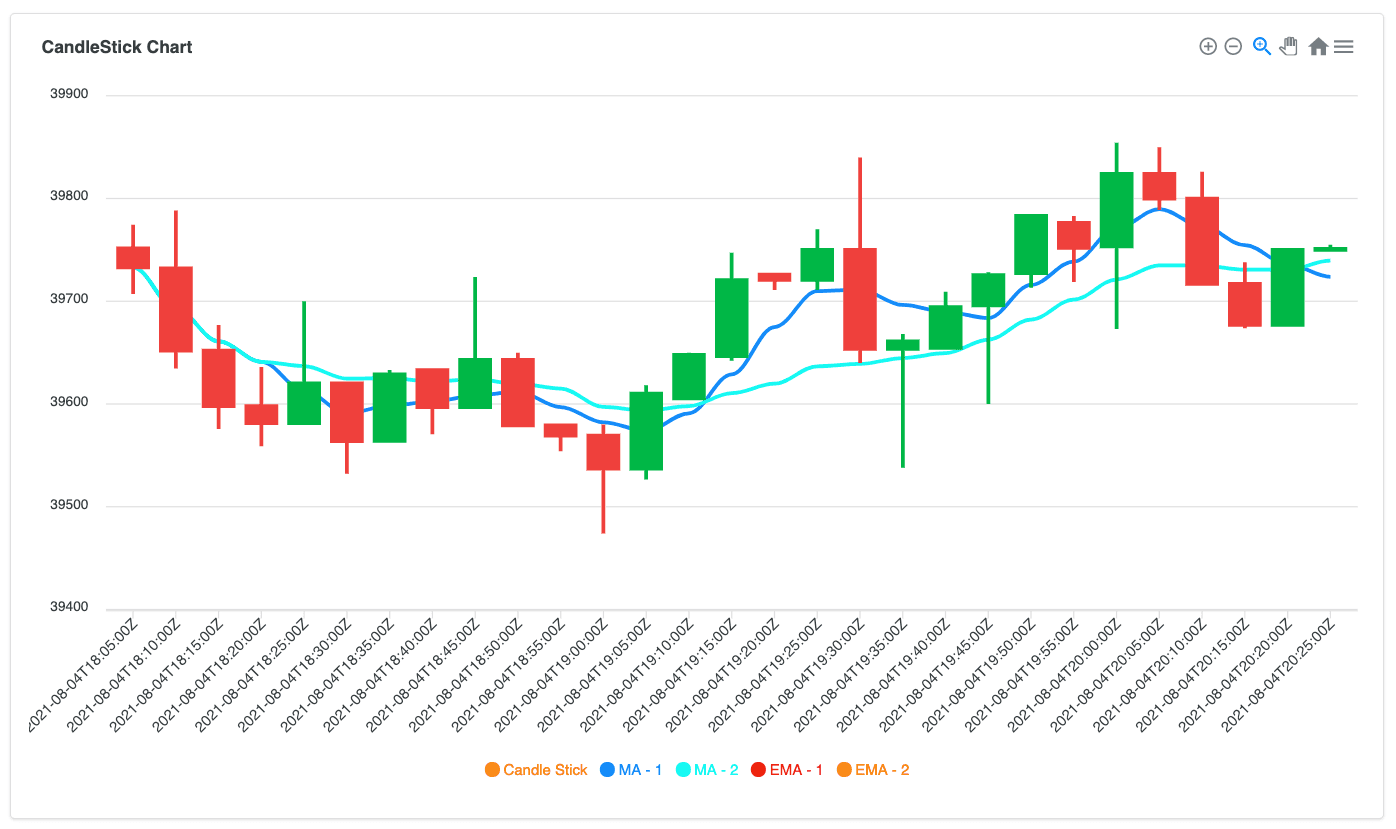Activate the panning hand tool
This screenshot has width=1396, height=829.
1289,46
